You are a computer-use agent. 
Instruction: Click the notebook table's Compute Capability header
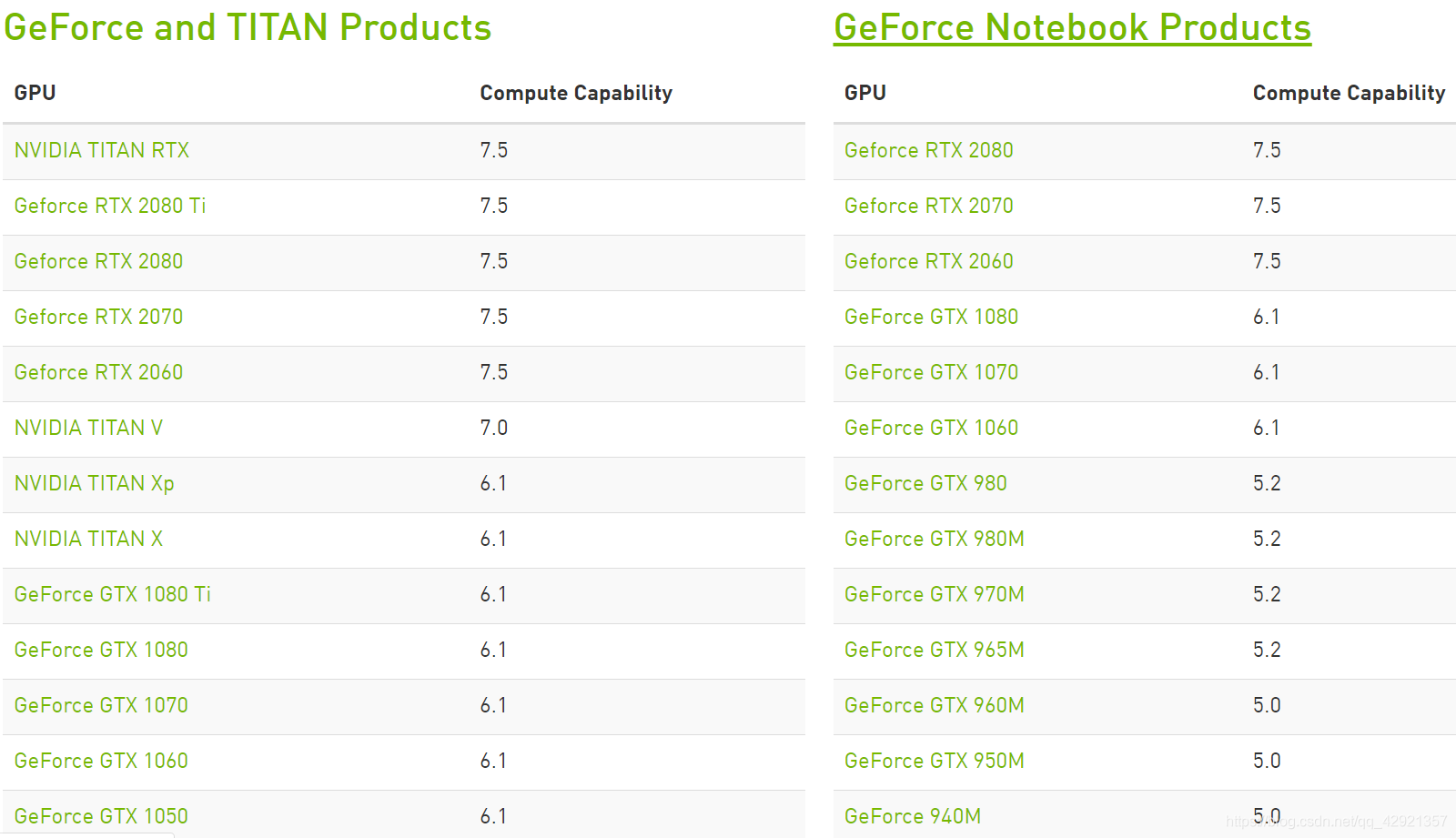point(1349,93)
